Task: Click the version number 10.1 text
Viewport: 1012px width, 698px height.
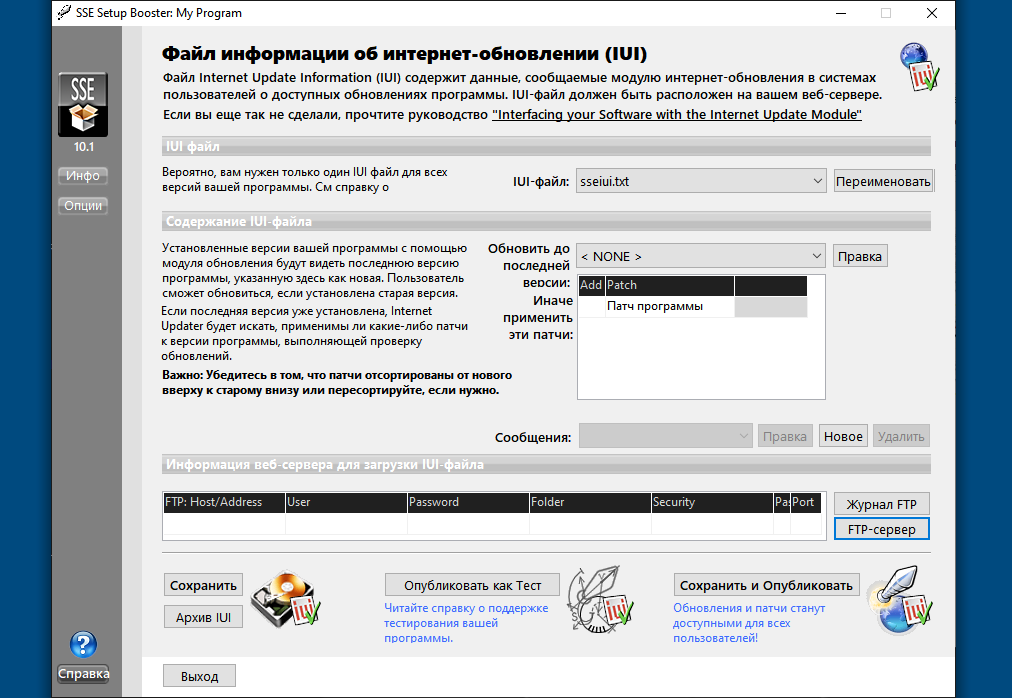Action: coord(83,147)
